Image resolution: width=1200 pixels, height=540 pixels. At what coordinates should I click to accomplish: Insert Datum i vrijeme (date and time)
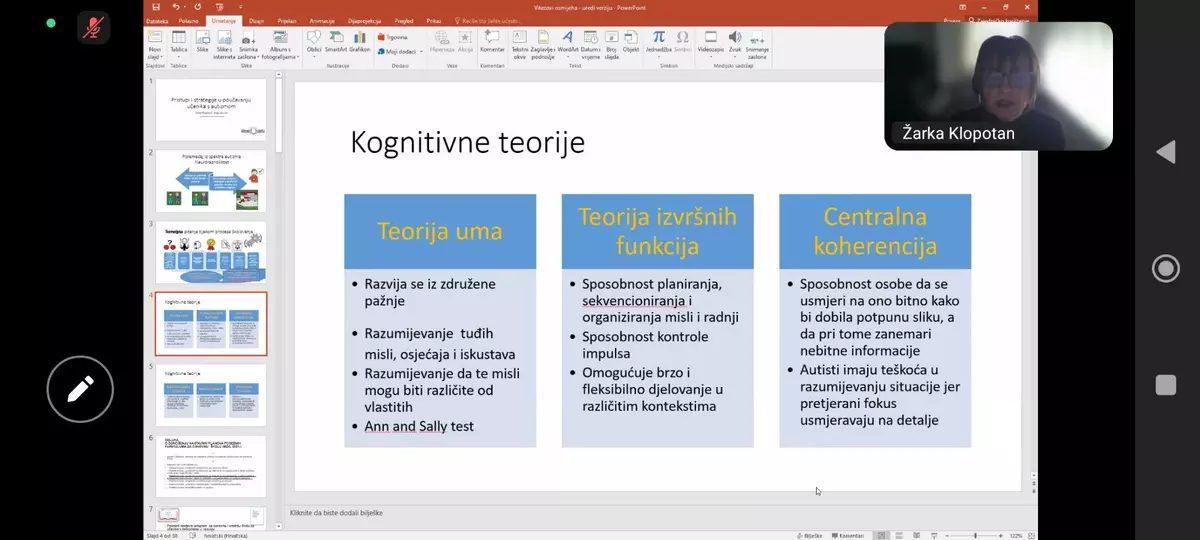click(x=591, y=45)
